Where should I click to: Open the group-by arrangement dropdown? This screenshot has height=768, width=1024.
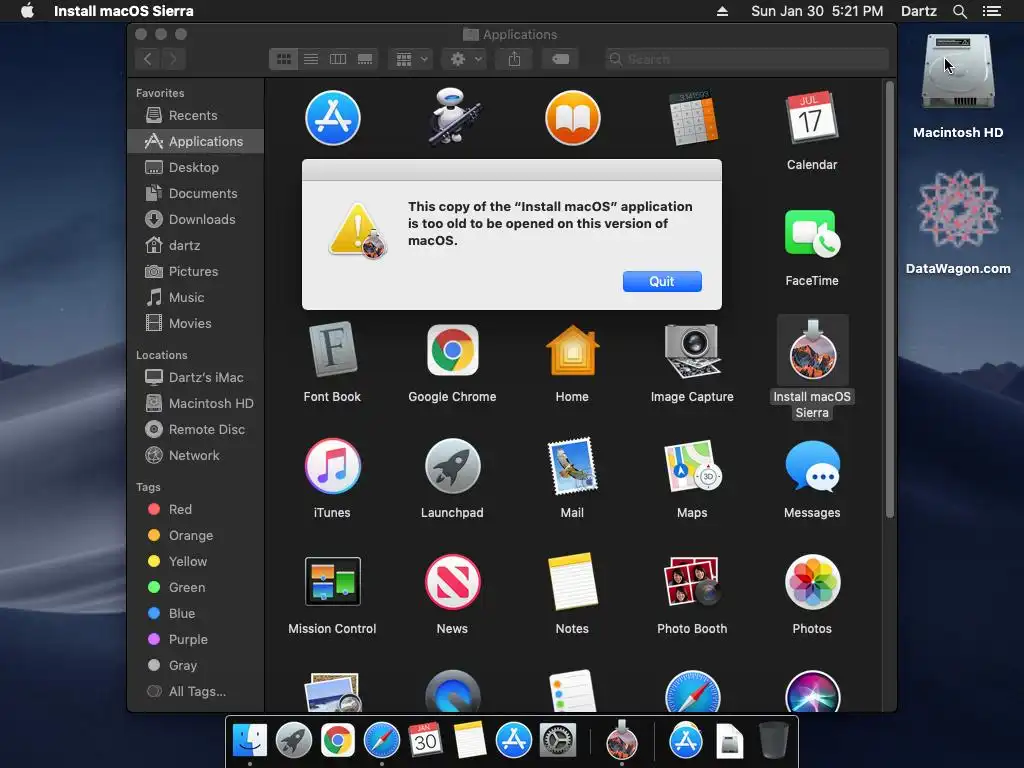tap(411, 59)
